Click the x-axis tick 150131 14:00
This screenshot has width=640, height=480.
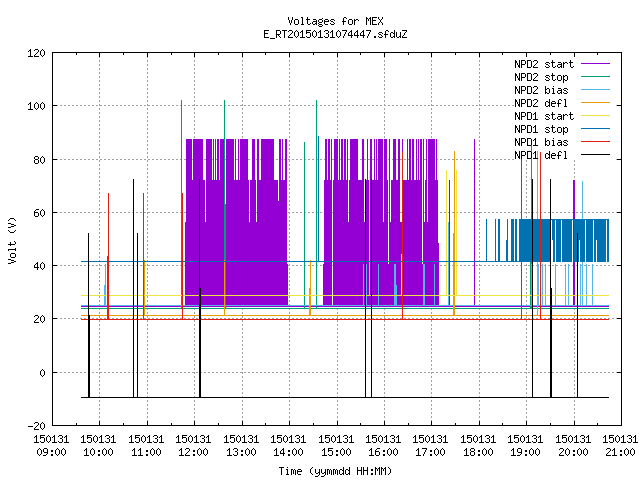click(x=288, y=446)
